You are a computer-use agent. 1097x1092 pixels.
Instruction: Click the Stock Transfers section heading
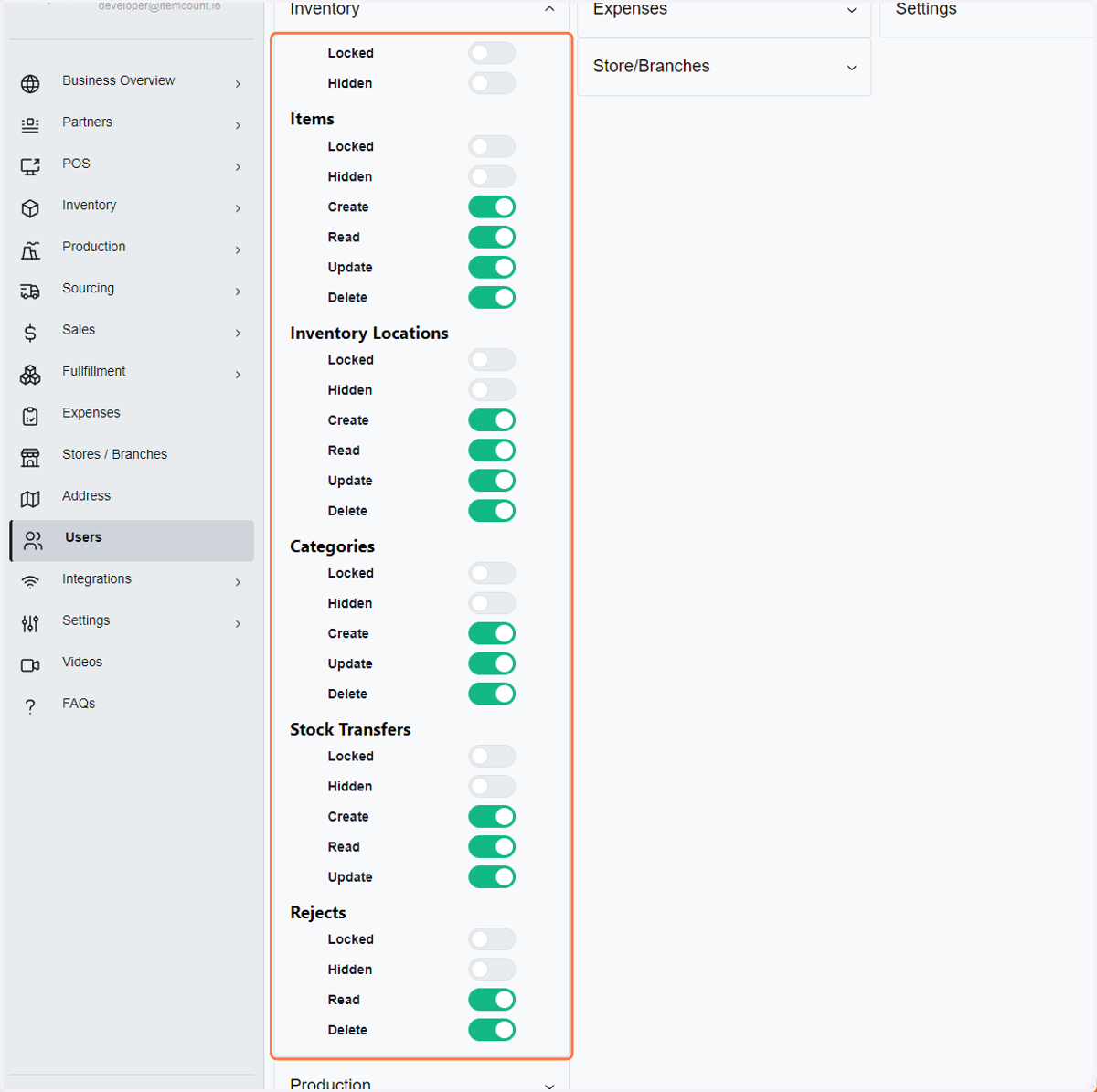350,729
